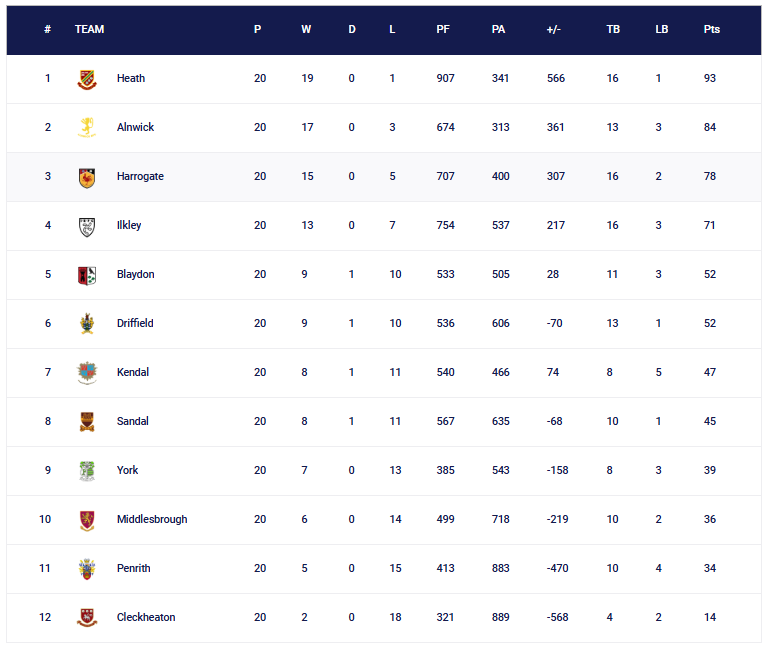Click the TEAM column header
768x647 pixels.
89,30
